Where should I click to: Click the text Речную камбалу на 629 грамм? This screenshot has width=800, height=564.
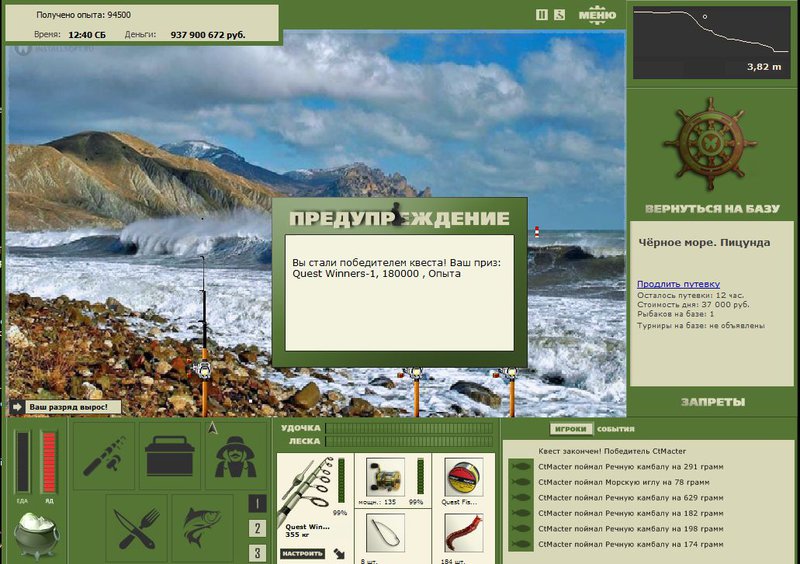[x=663, y=498]
